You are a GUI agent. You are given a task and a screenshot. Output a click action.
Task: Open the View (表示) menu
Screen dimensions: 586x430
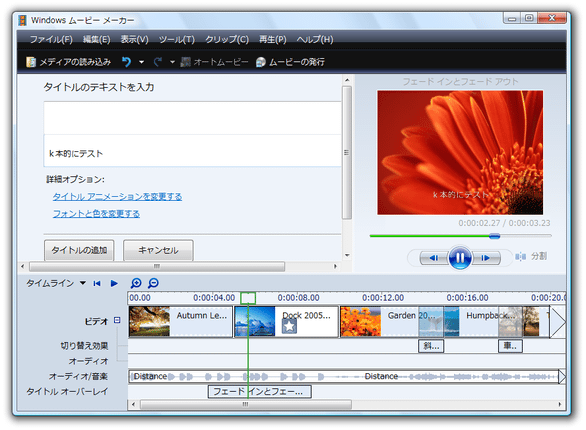pos(135,40)
